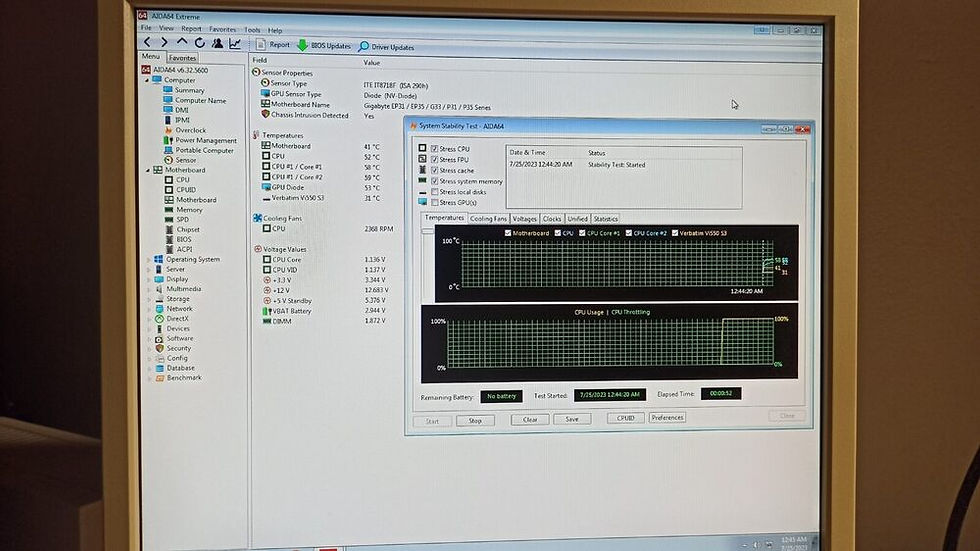Open the Security tree entry
This screenshot has height=551, width=980.
click(178, 348)
